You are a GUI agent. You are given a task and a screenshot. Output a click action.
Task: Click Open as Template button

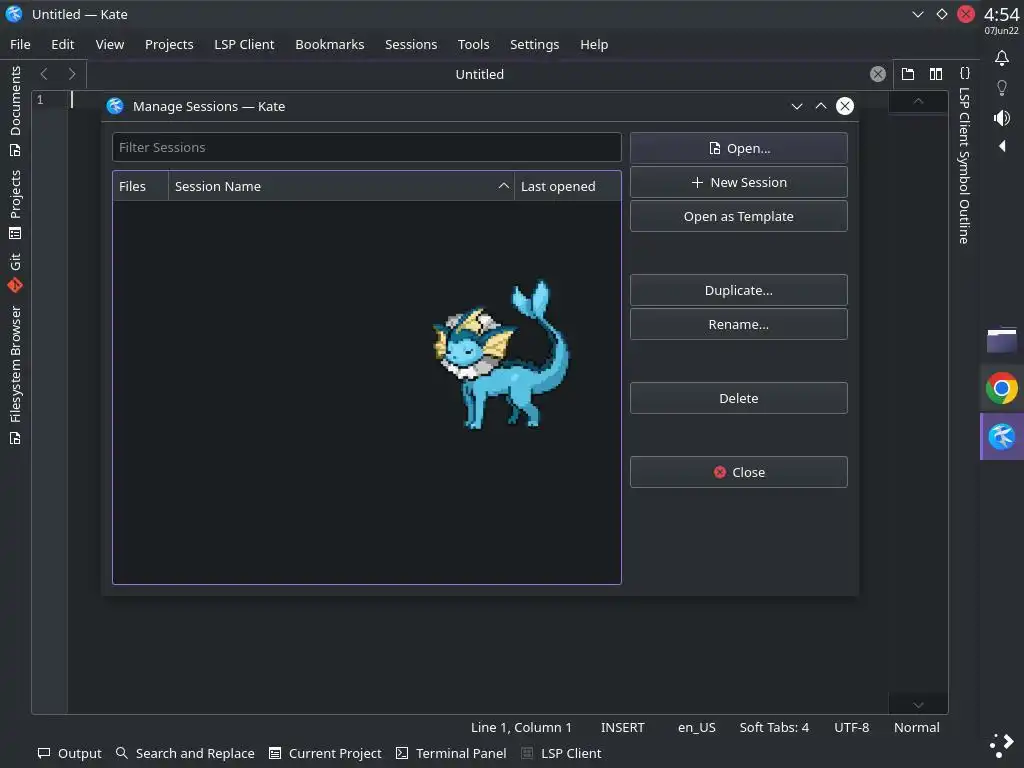[x=739, y=216]
